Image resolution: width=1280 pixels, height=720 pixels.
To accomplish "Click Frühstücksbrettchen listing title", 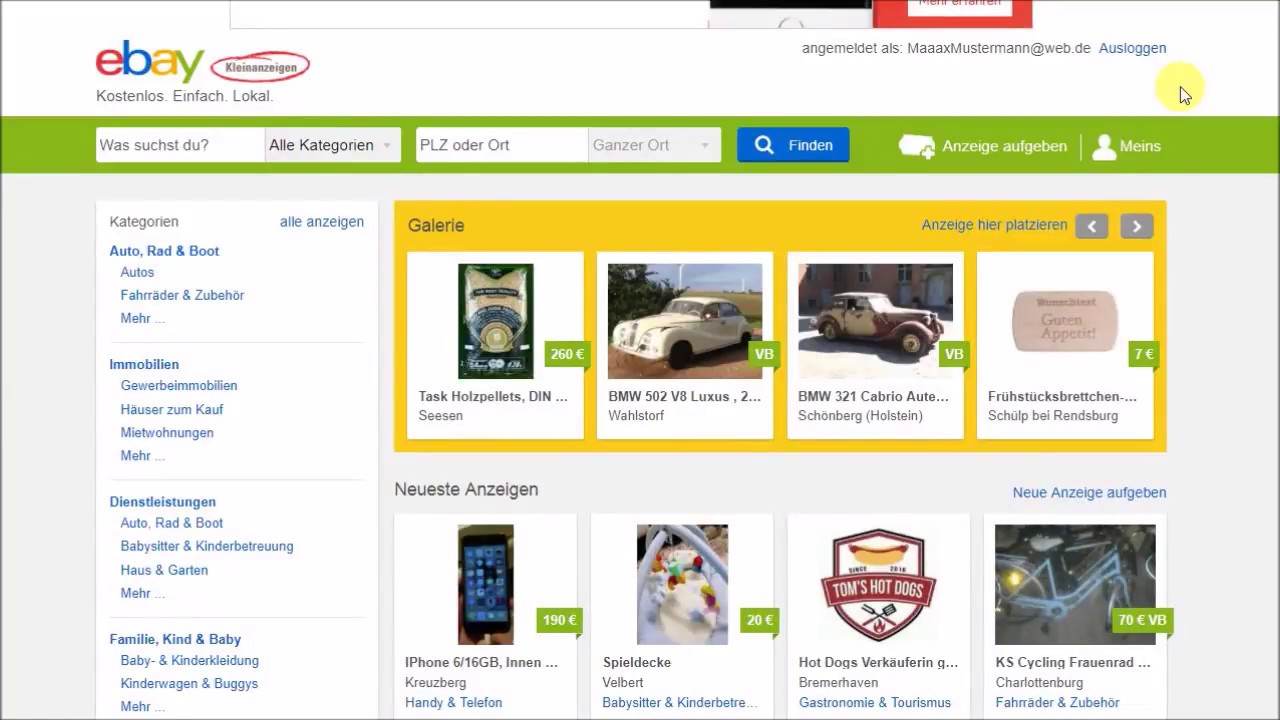I will point(1062,396).
